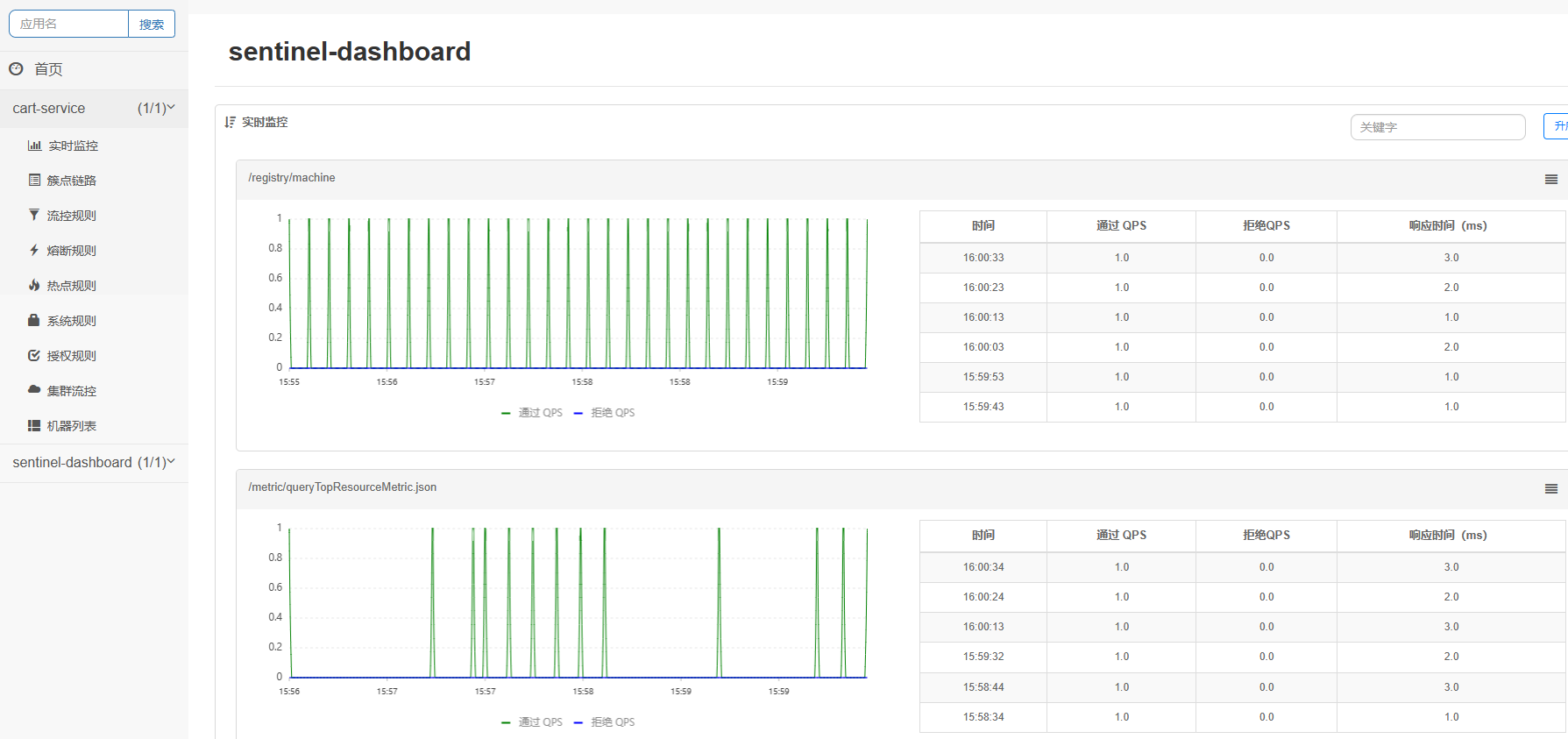Click the 16:00:24 time cell
The width and height of the screenshot is (1568, 739).
983,597
